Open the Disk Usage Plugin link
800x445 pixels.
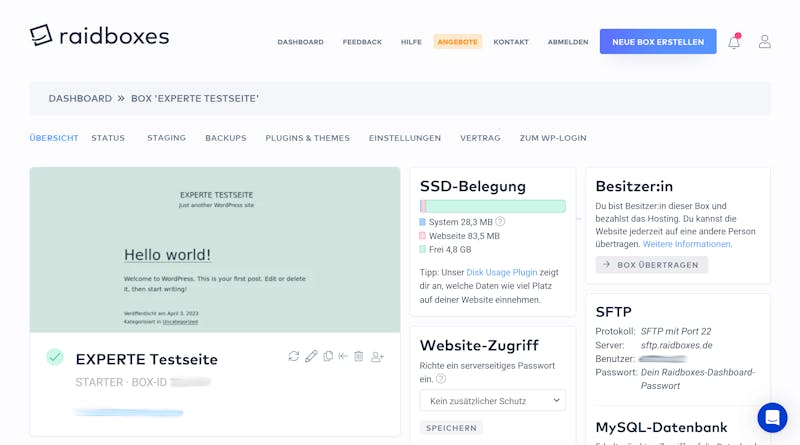point(502,272)
